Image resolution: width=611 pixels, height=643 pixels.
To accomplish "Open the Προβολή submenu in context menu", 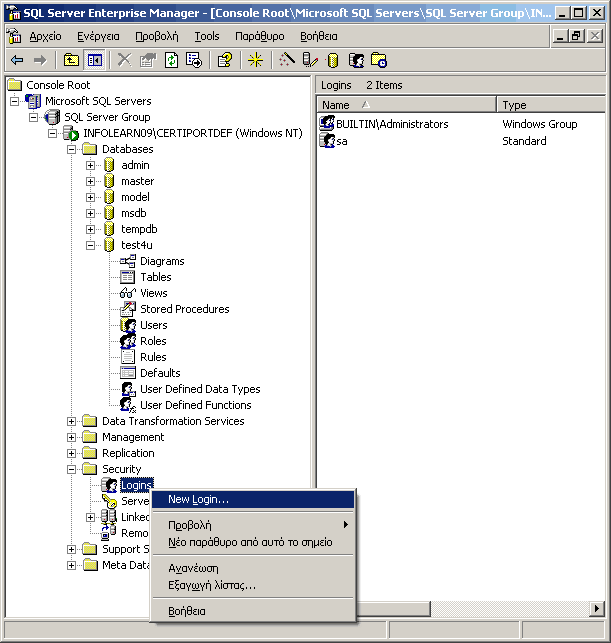I will 253,525.
